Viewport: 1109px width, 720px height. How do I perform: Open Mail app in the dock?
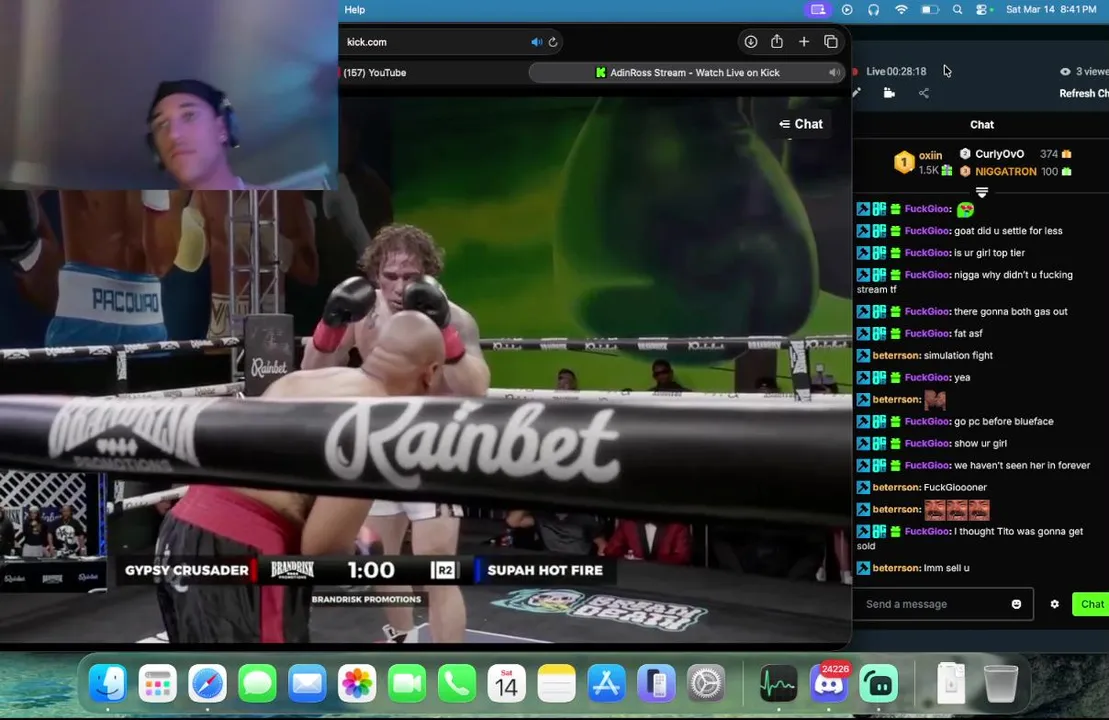(307, 684)
